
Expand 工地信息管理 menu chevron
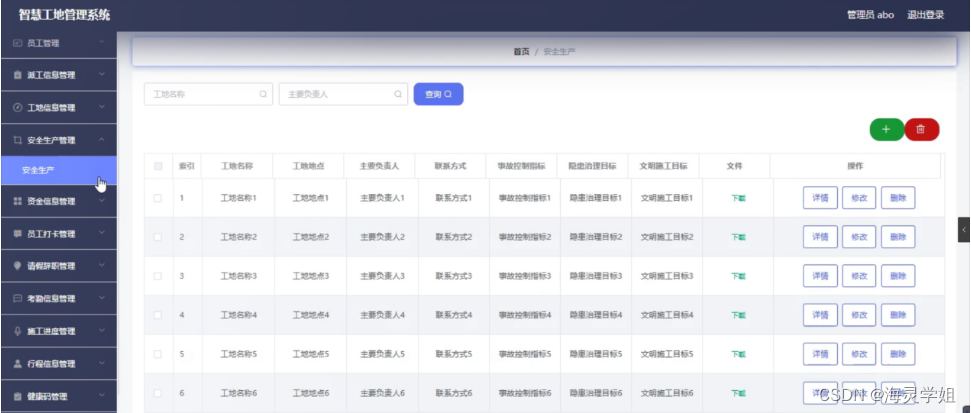click(x=102, y=107)
